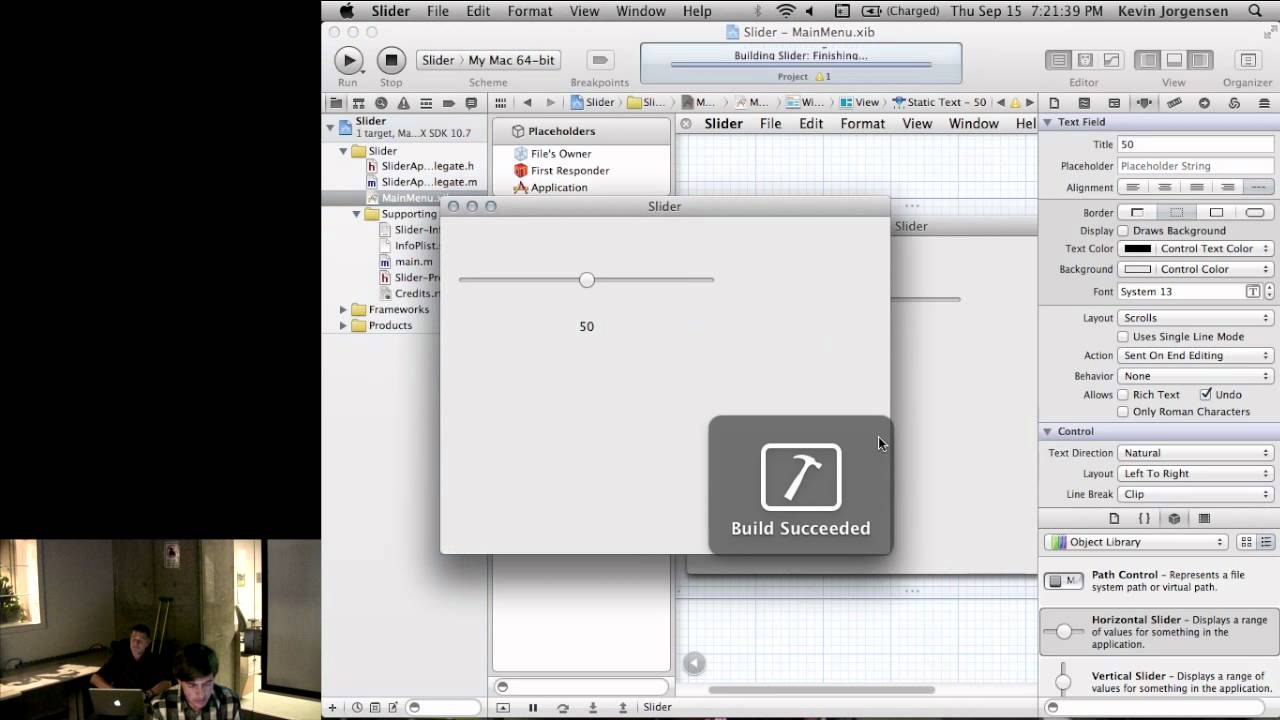The height and width of the screenshot is (720, 1280).
Task: Show the Issue navigator warning icon
Action: pos(403,103)
